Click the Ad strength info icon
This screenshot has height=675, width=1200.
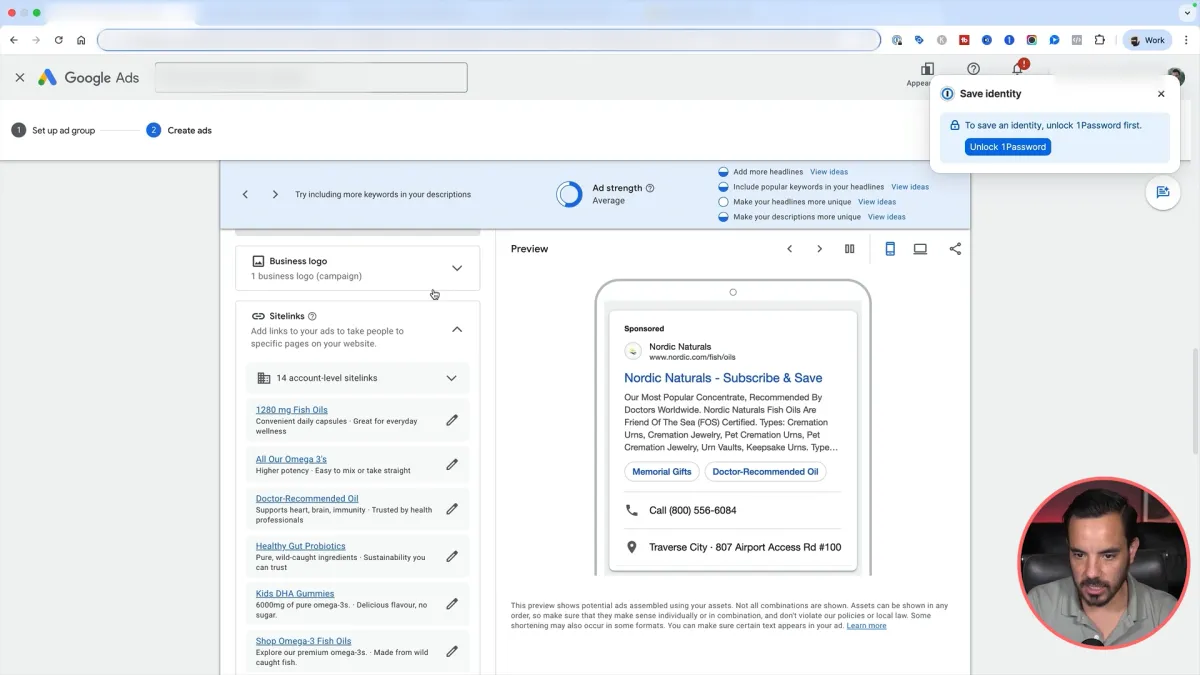(650, 188)
